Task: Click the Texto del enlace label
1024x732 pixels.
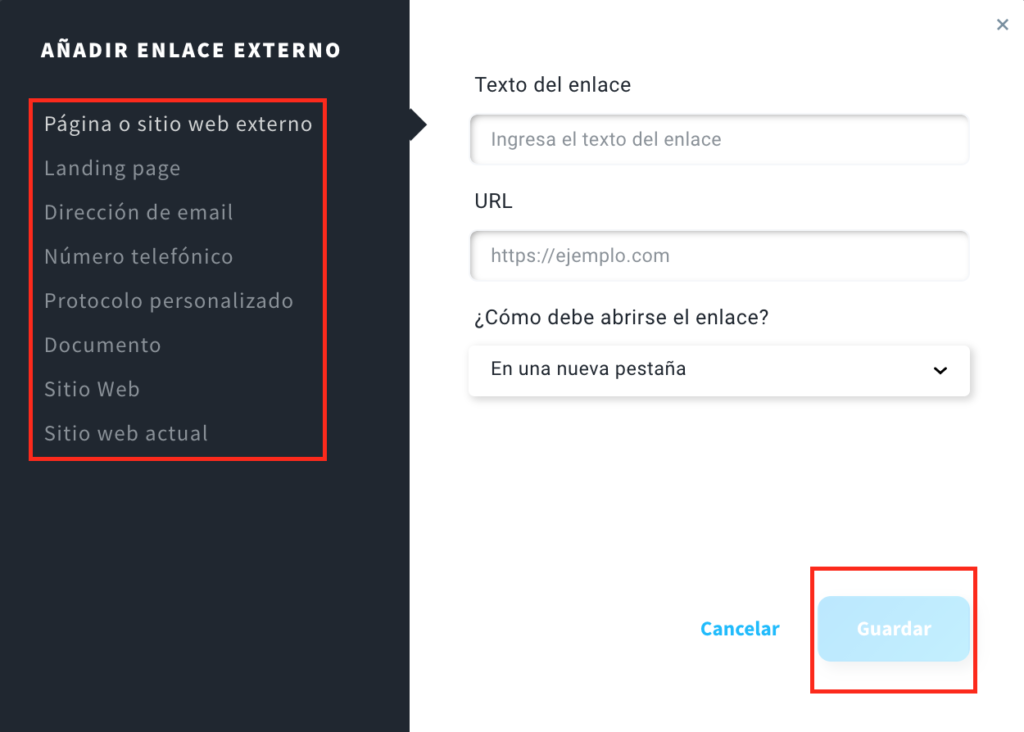Action: 552,85
